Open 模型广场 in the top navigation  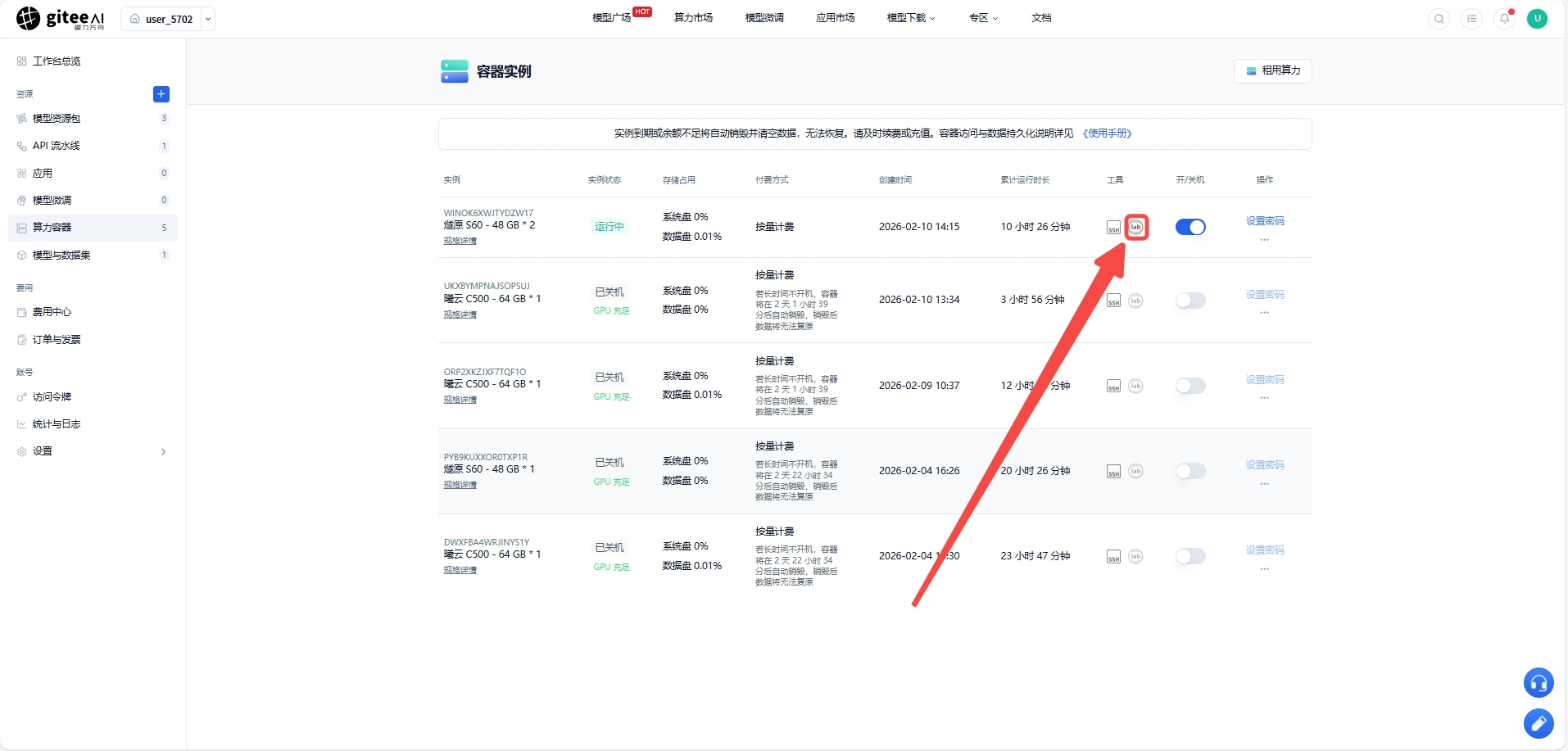[x=612, y=18]
